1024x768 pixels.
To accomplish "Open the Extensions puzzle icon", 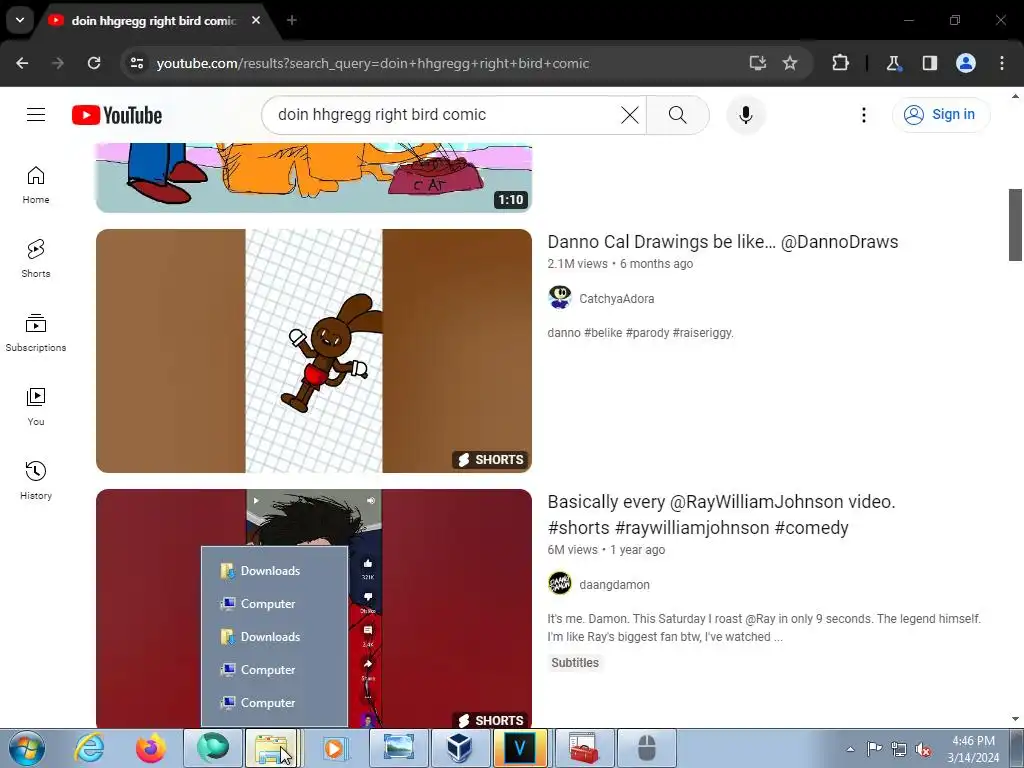I will pos(840,63).
